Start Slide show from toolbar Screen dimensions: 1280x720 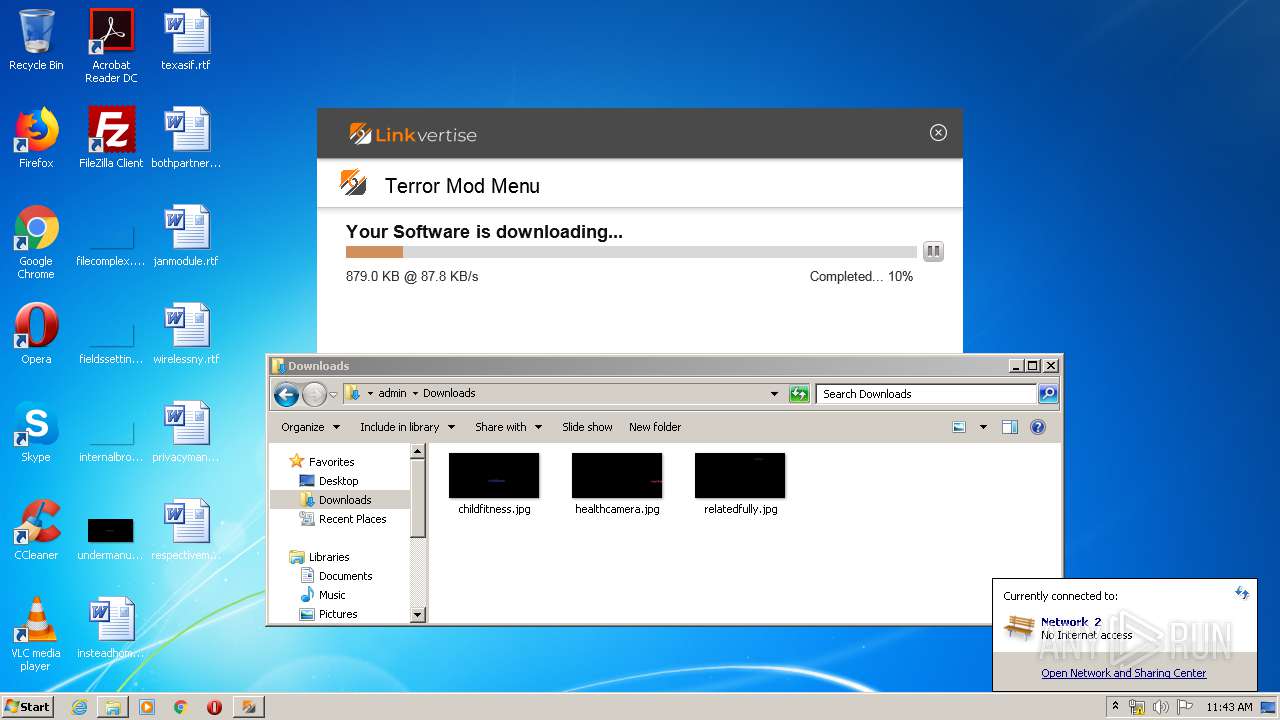(587, 427)
